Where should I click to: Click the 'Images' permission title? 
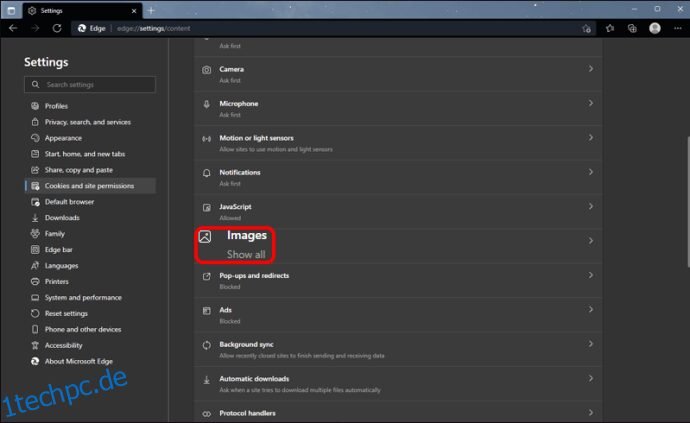coord(247,235)
